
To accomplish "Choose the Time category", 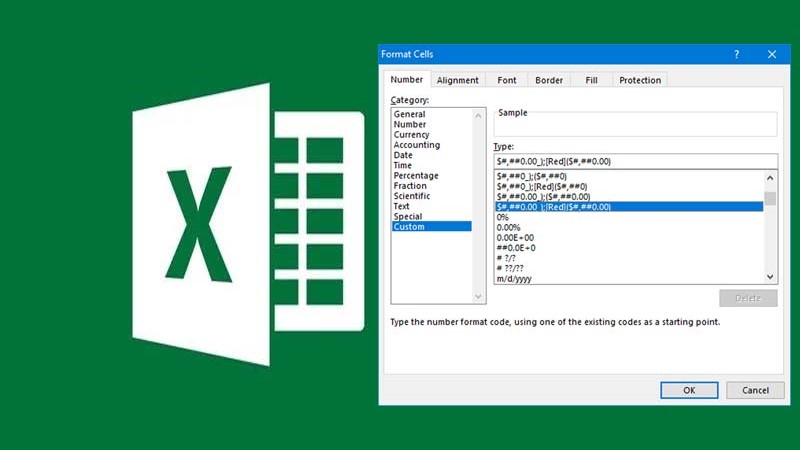I will (x=432, y=165).
